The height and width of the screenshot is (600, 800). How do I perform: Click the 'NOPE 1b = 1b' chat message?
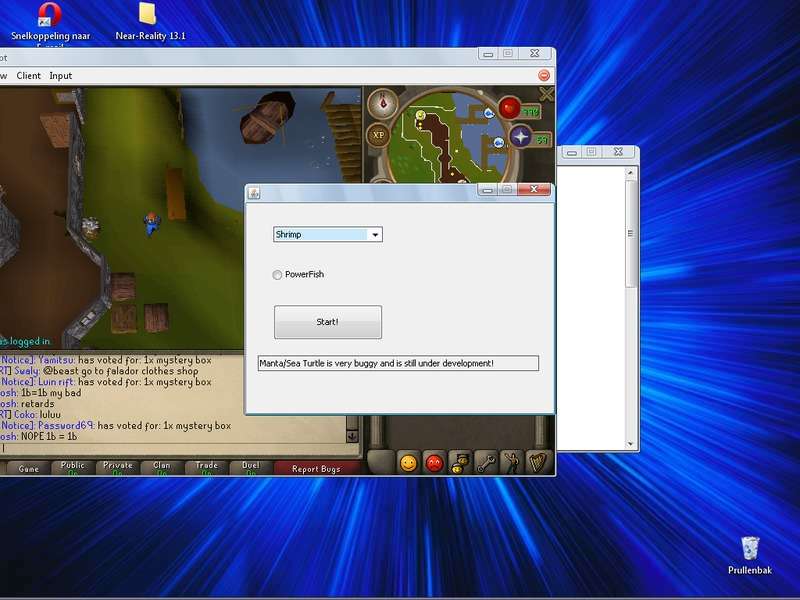coord(49,436)
